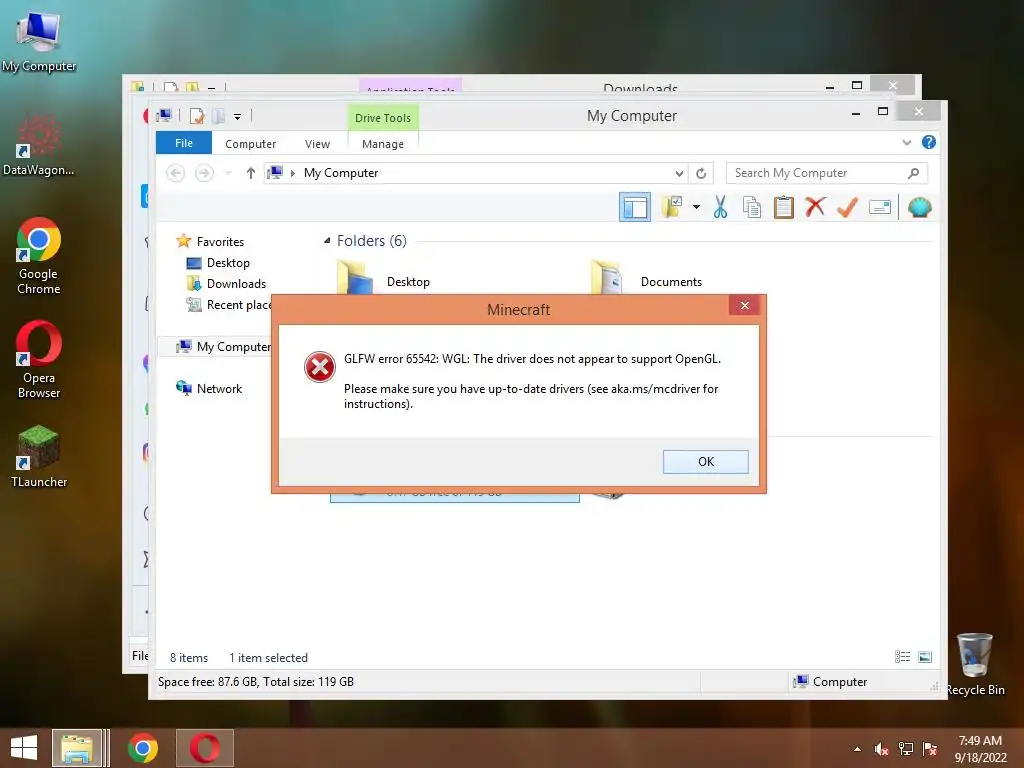Screen dimensions: 1024x768
Task: Select the My Computer desktop icon
Action: (39, 40)
